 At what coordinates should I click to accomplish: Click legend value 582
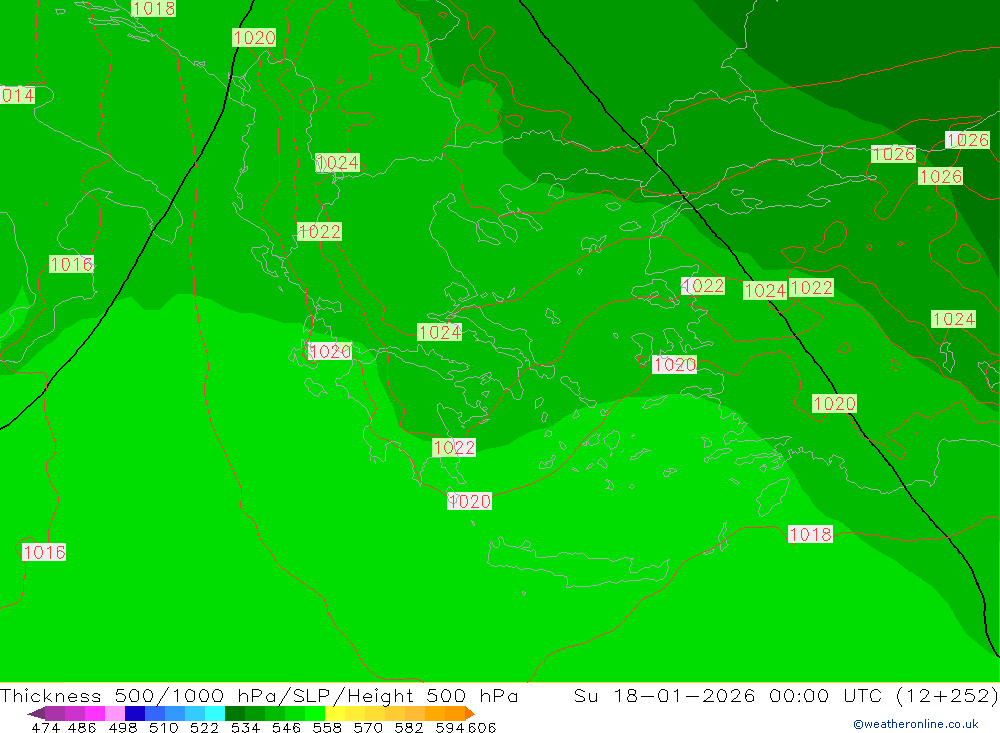point(408,727)
